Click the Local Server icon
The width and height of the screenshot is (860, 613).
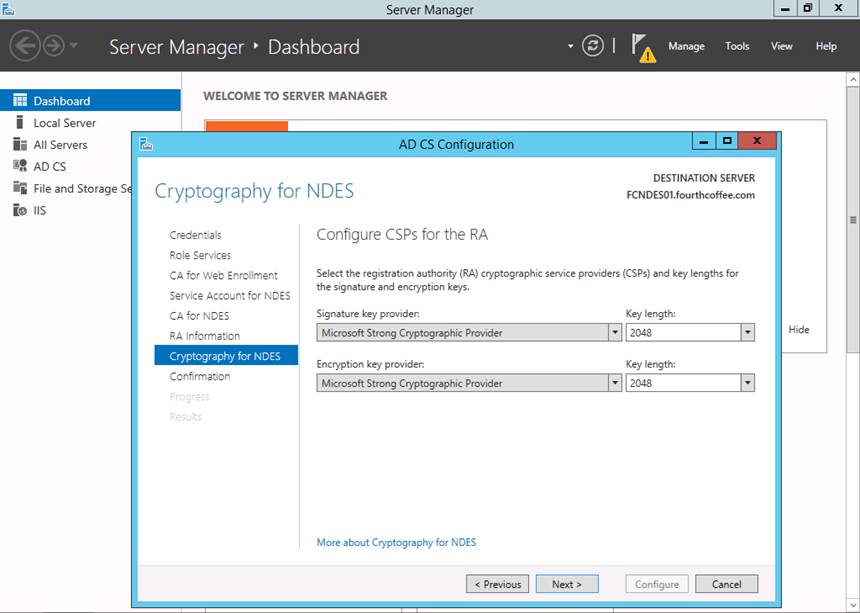(x=20, y=123)
